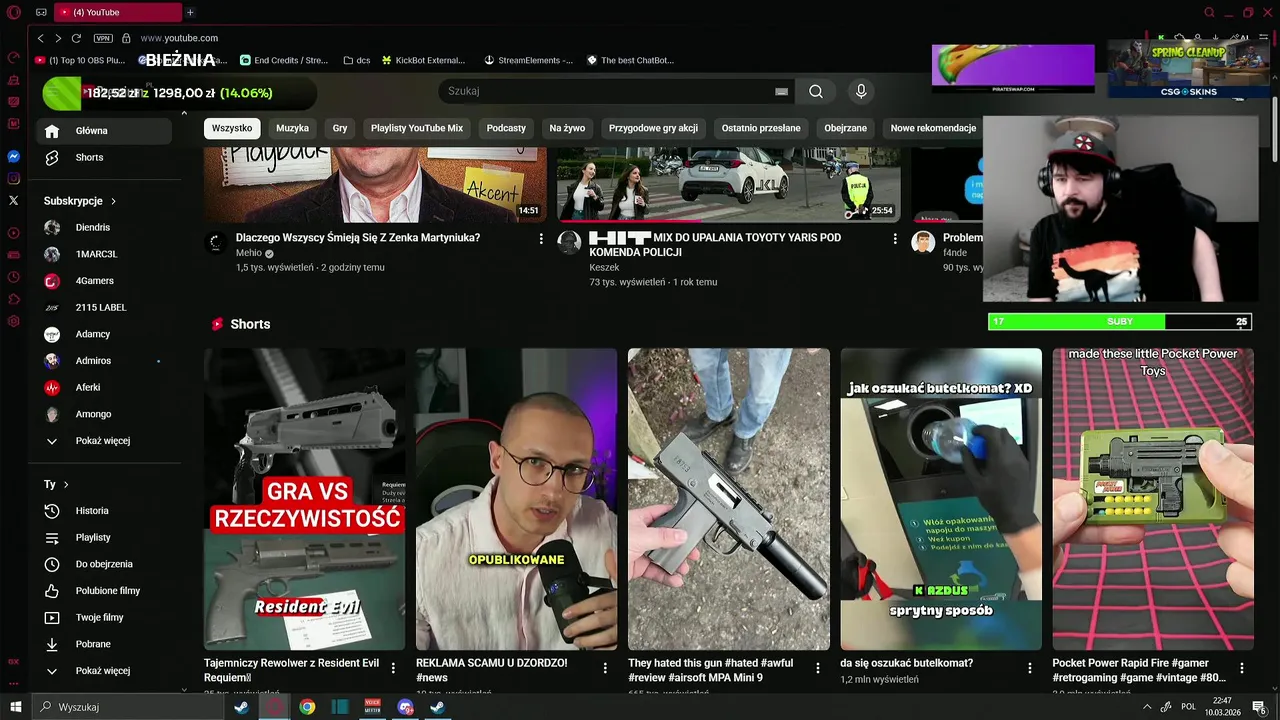Open Admiros subscription channel
The image size is (1280, 720).
[x=105, y=361]
